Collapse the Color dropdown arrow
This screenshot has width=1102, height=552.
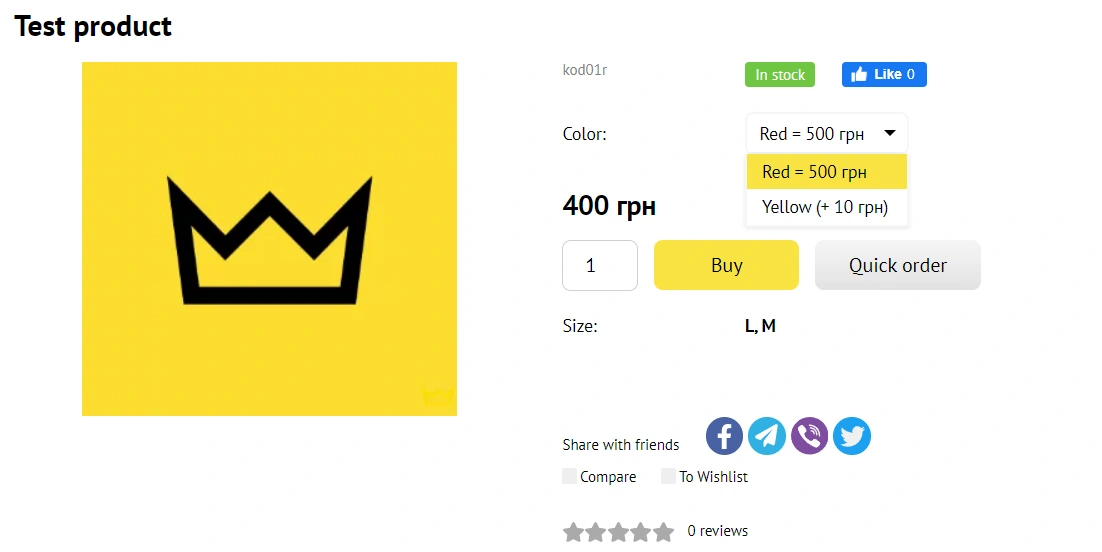tap(889, 133)
